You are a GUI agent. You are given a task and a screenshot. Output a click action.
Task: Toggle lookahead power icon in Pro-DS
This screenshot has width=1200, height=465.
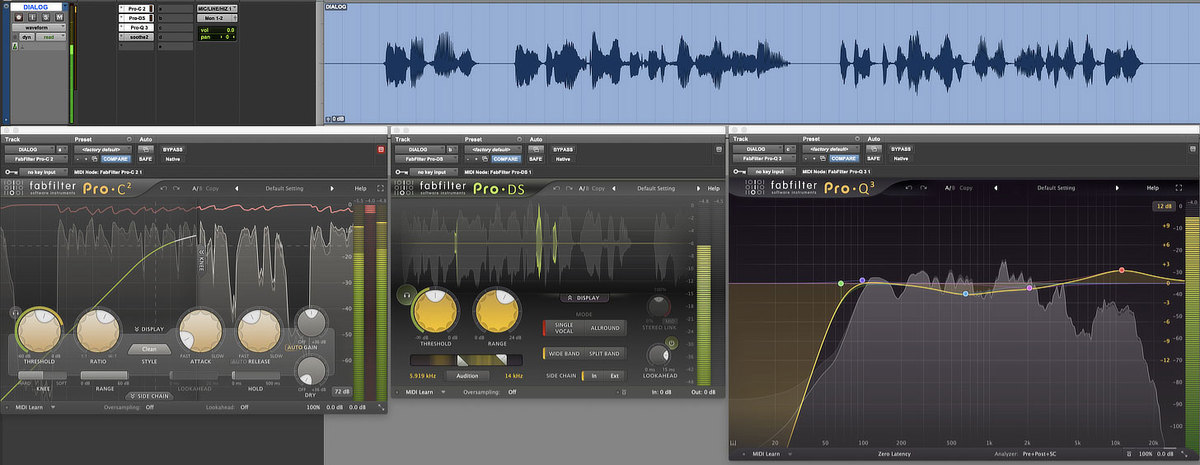pyautogui.click(x=671, y=343)
